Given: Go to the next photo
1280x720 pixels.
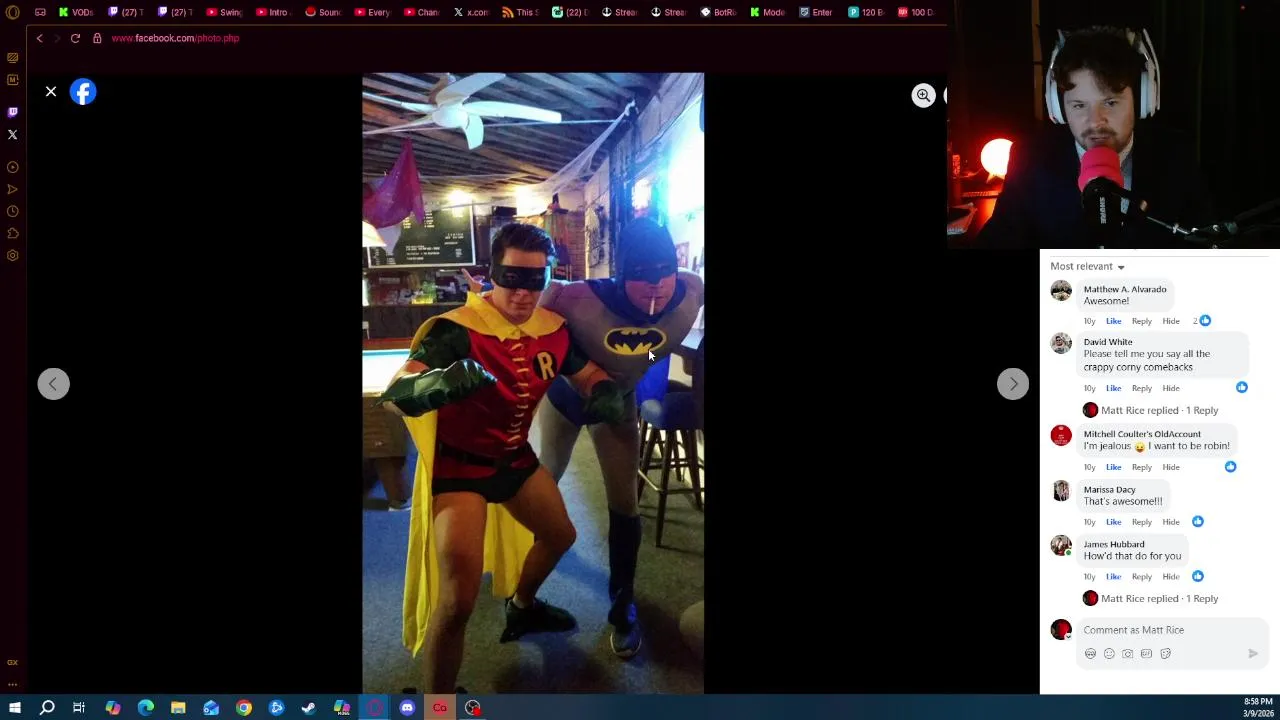Looking at the screenshot, I should tap(1013, 384).
